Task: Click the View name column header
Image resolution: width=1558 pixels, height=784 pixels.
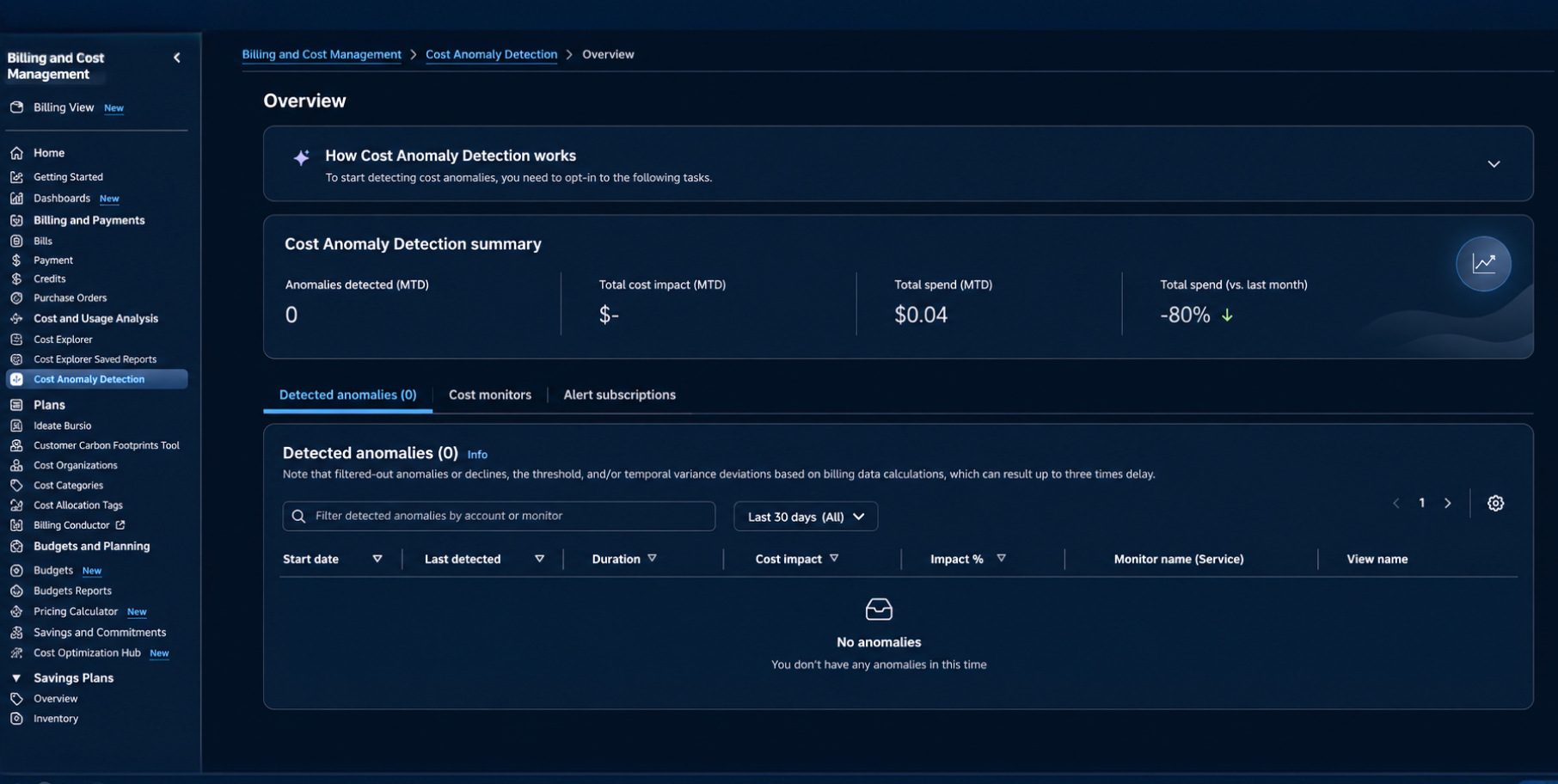Action: (x=1377, y=560)
